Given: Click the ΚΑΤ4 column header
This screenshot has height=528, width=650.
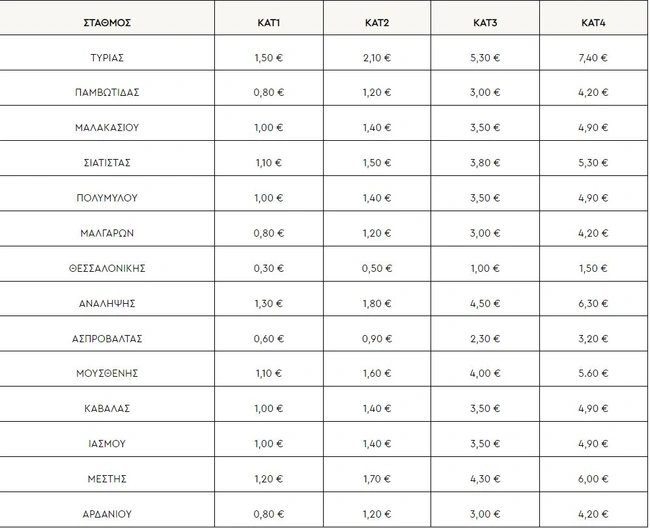Looking at the screenshot, I should (x=594, y=21).
